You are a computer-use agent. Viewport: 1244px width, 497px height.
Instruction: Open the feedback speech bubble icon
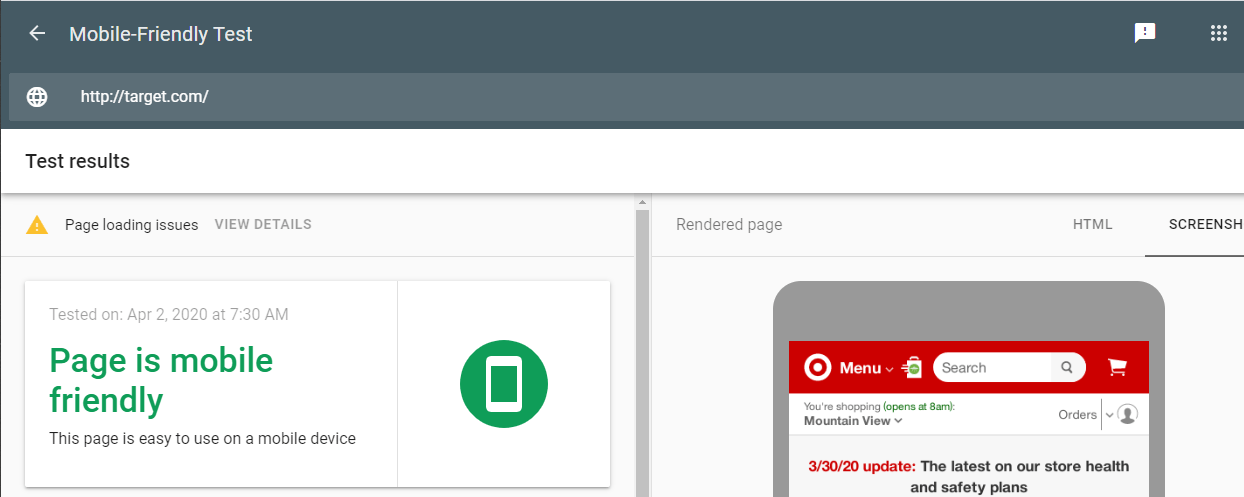(x=1145, y=33)
